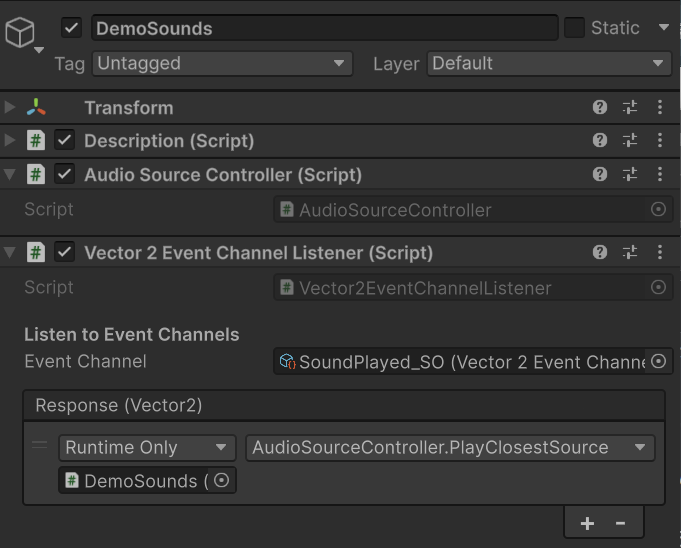Open help for Description (Script)

click(x=600, y=140)
